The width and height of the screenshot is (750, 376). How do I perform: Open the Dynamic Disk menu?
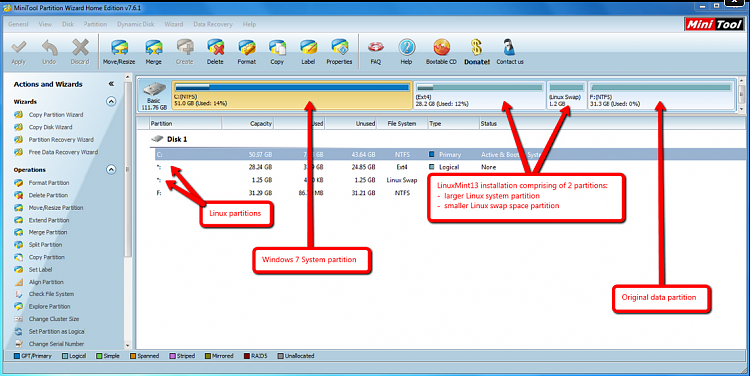[x=136, y=24]
